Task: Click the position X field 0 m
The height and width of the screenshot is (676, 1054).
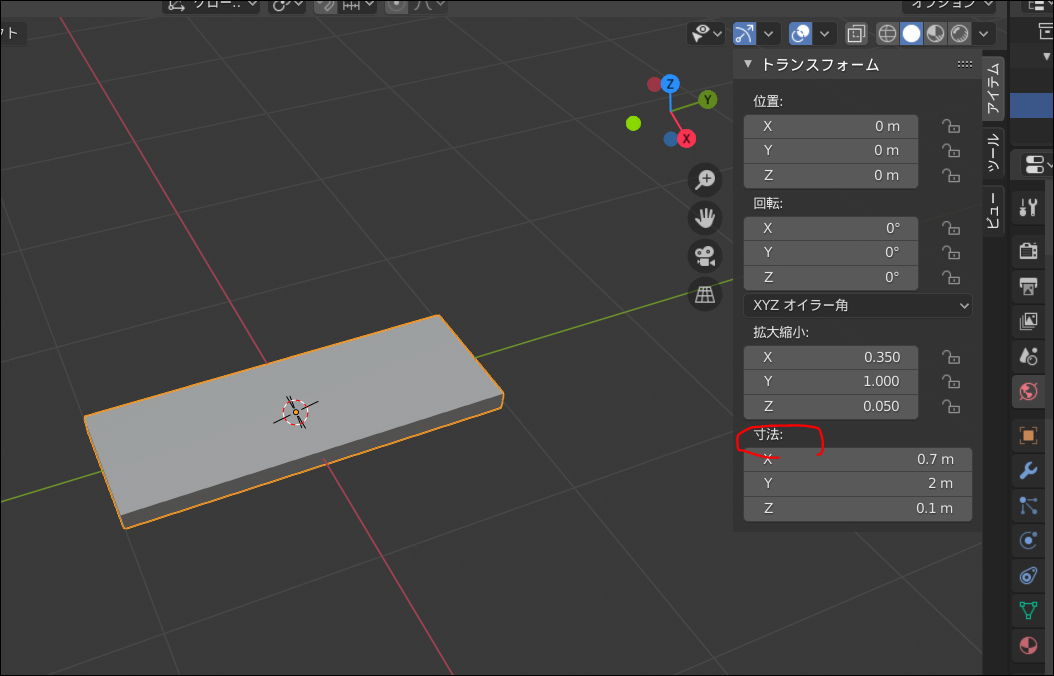Action: 831,126
